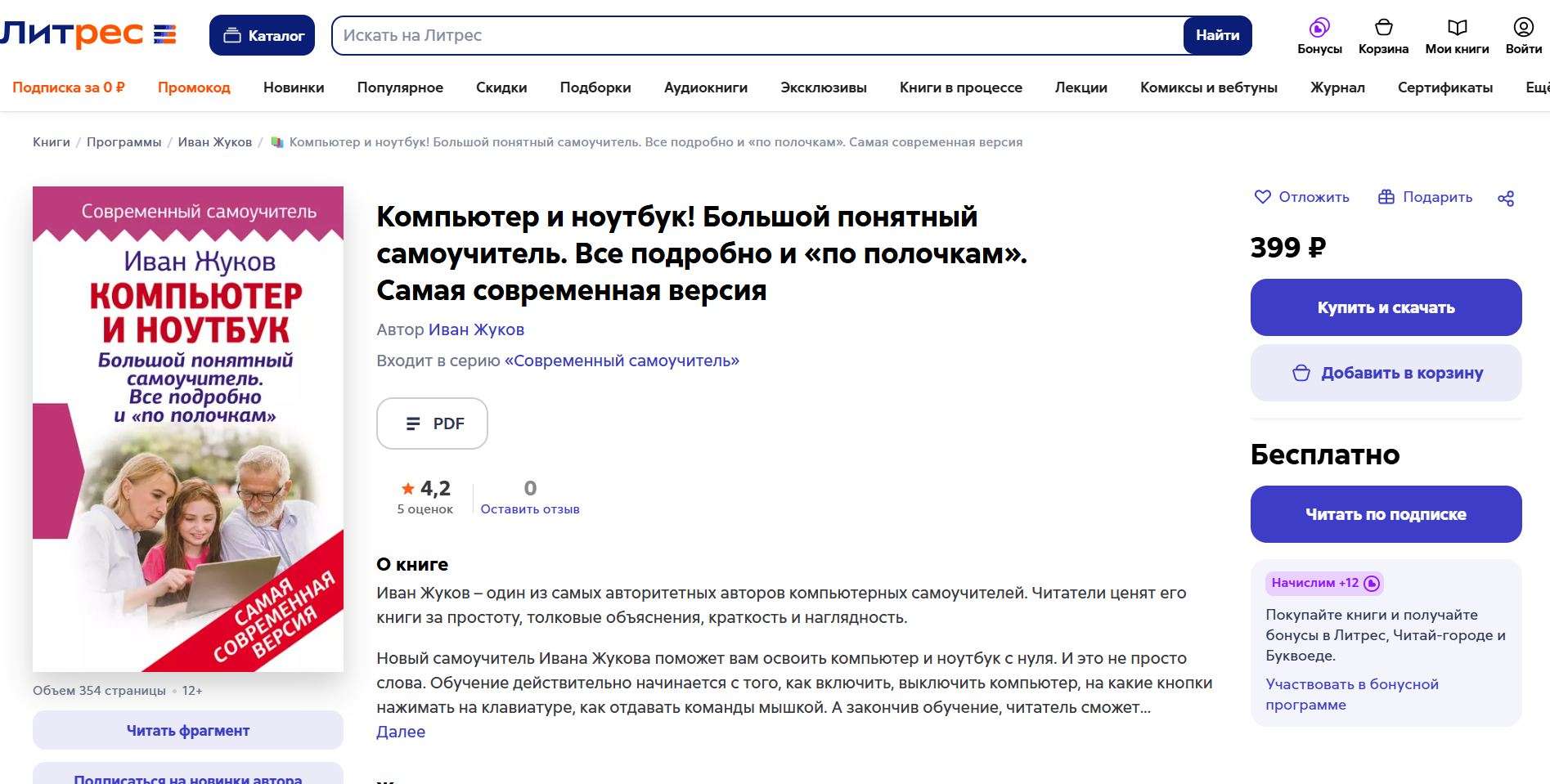Open Сертификаты menu item
Screen dimensions: 1550x784
[1445, 87]
